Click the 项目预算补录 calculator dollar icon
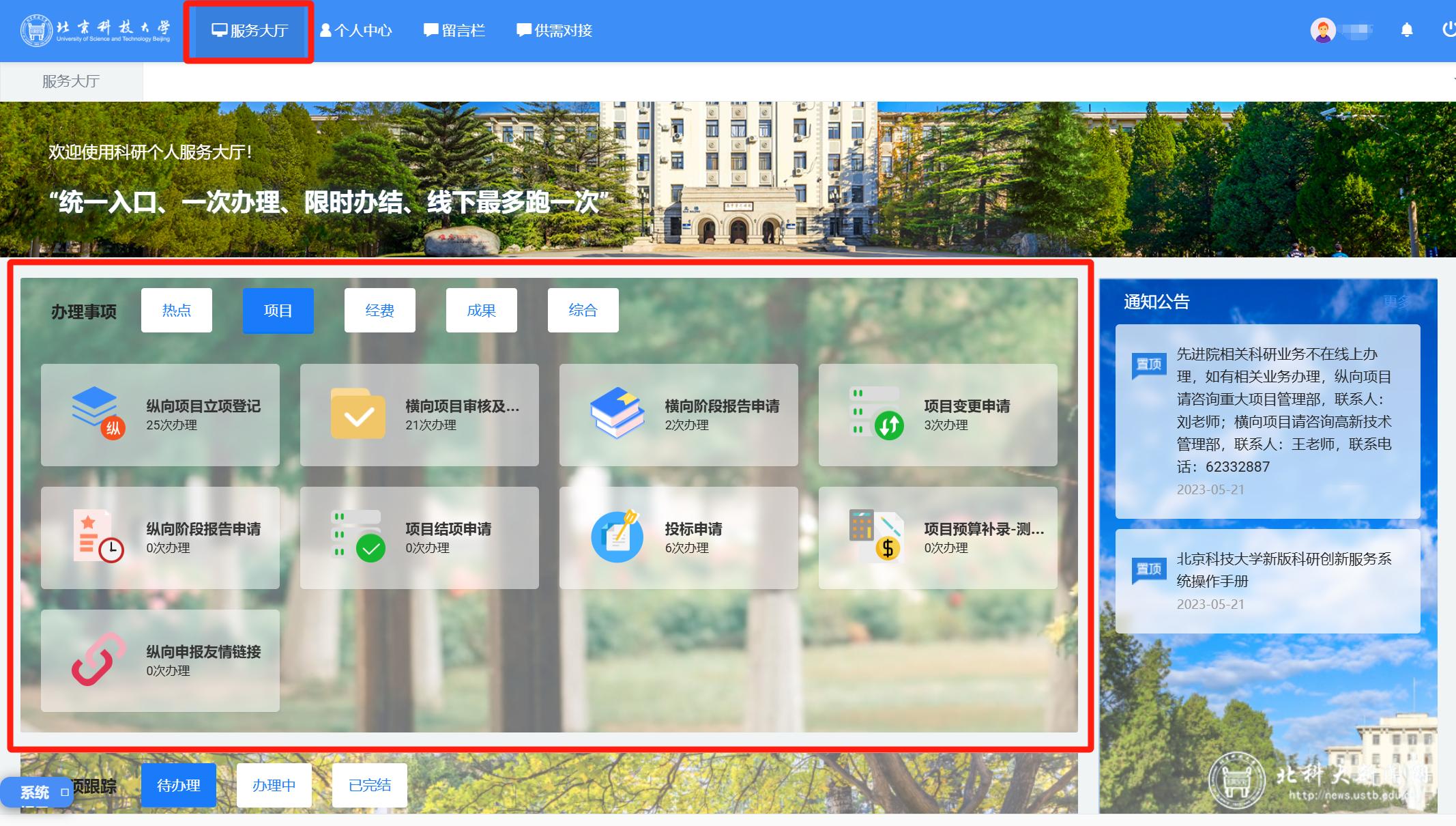This screenshot has height=826, width=1456. [x=876, y=536]
